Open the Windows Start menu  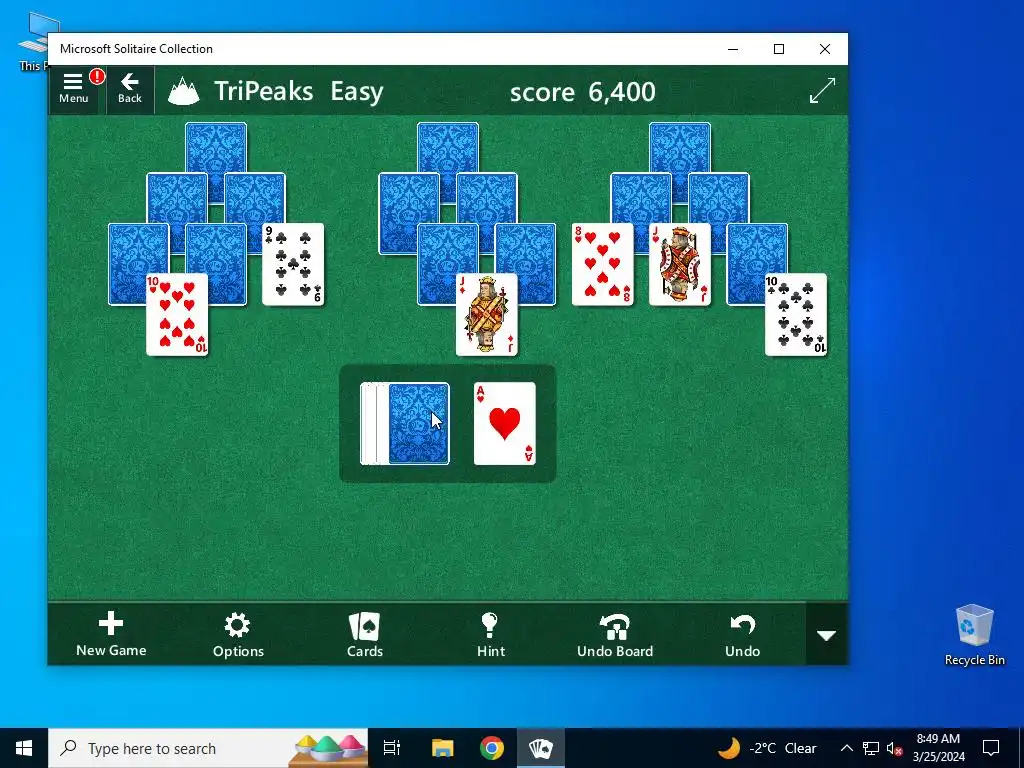24,748
